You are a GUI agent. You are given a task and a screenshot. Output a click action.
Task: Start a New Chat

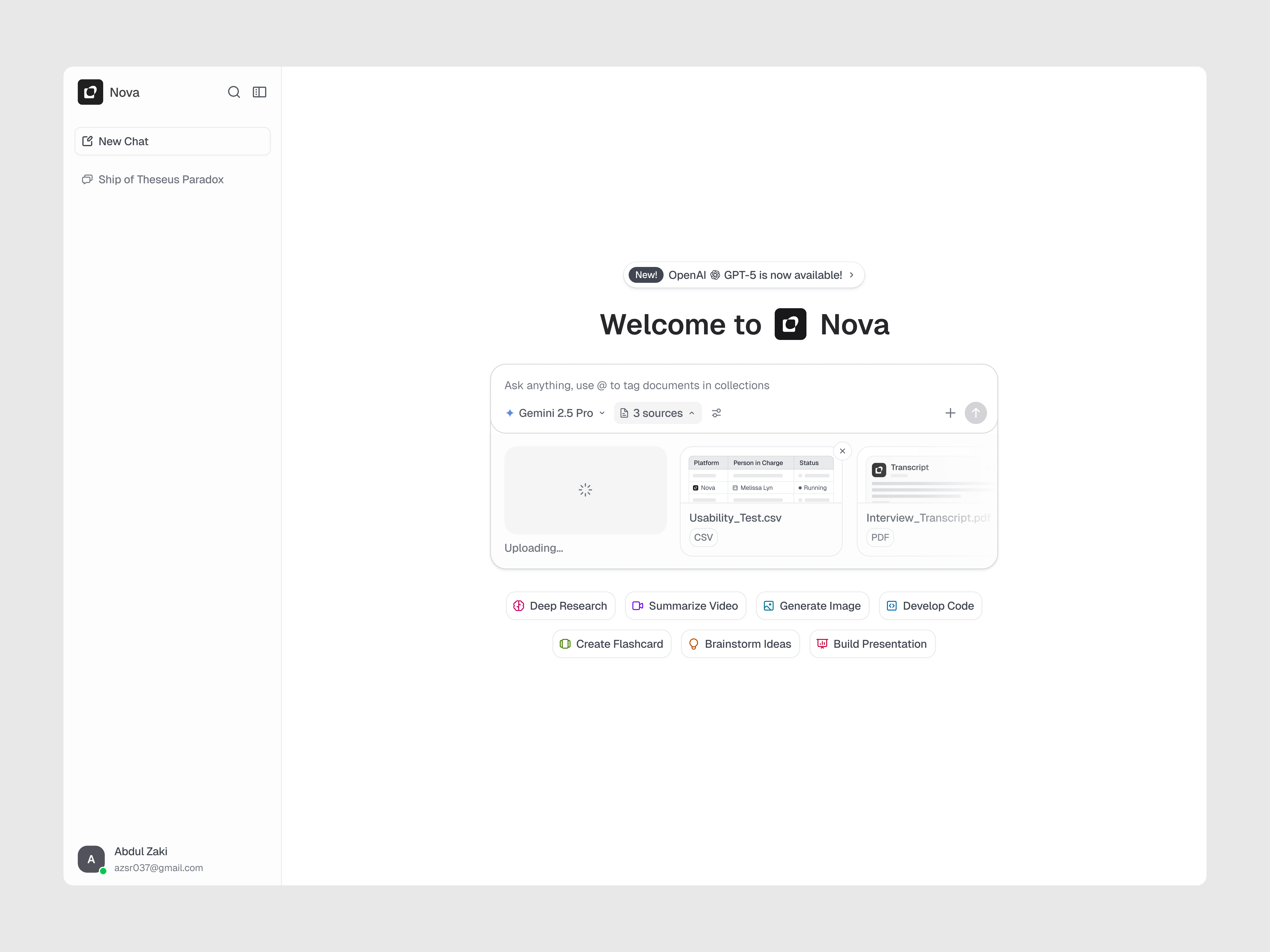coord(172,141)
